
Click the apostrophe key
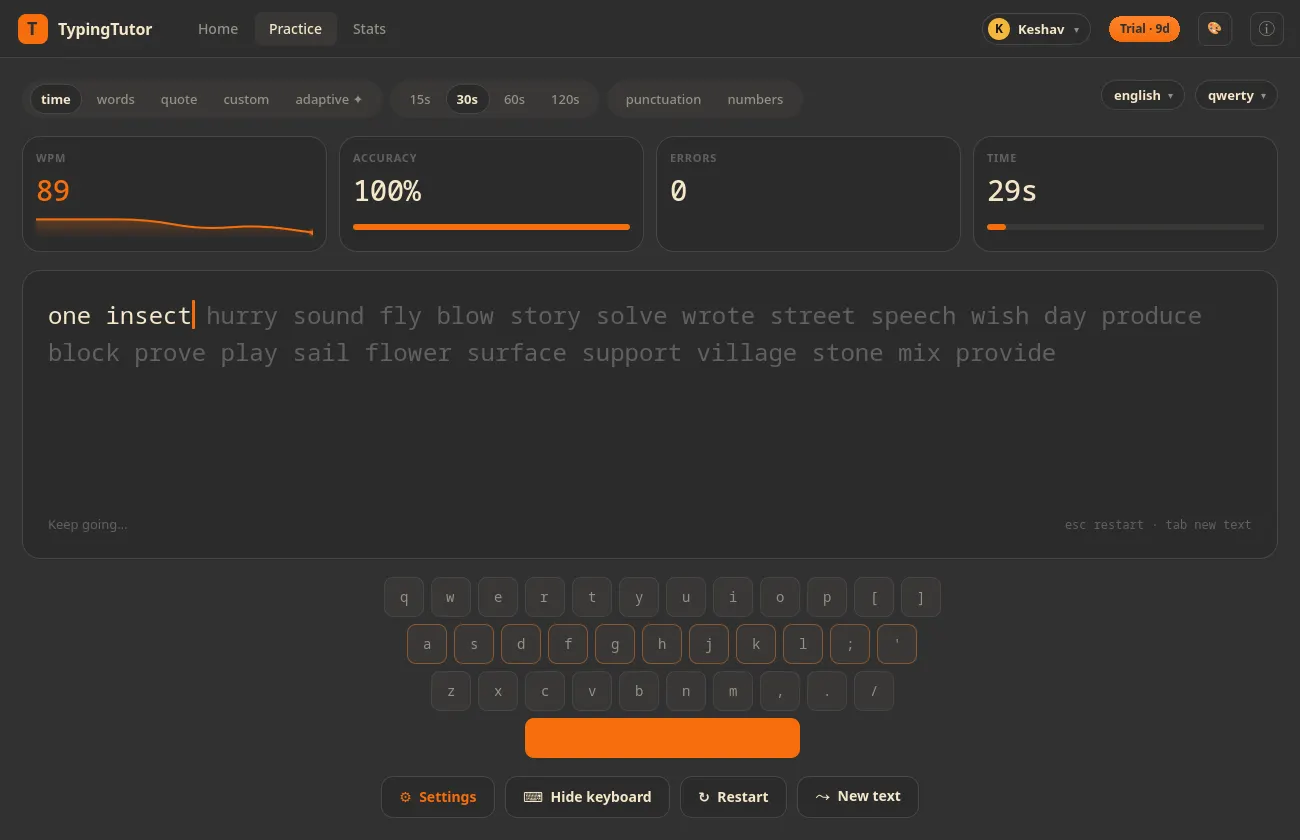pos(897,644)
